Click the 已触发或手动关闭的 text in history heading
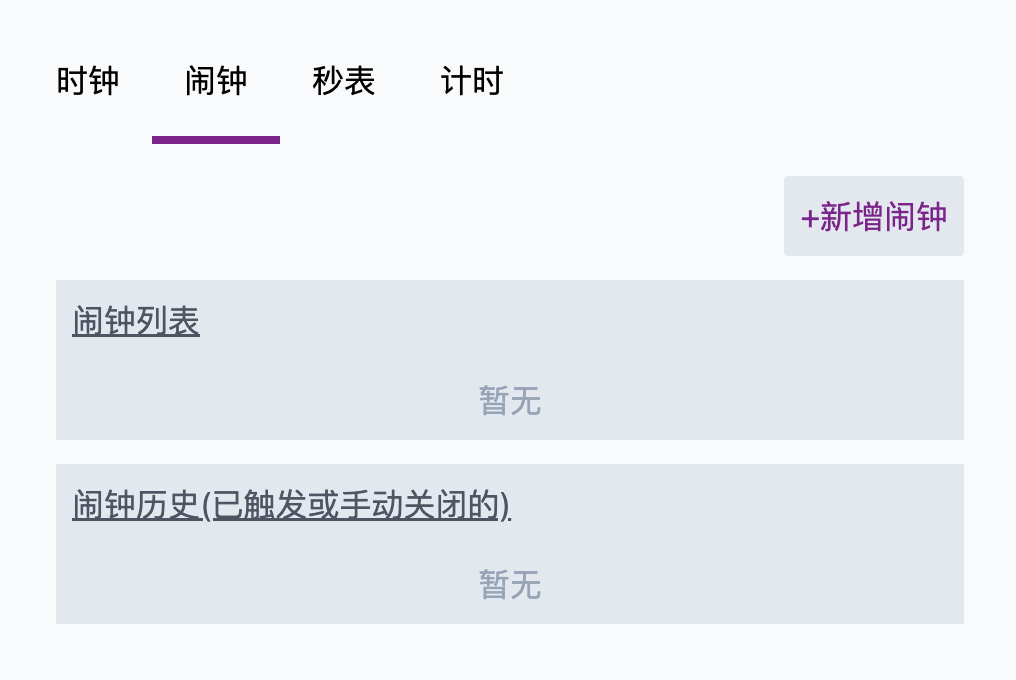Screen dimensions: 1016x680 355,505
